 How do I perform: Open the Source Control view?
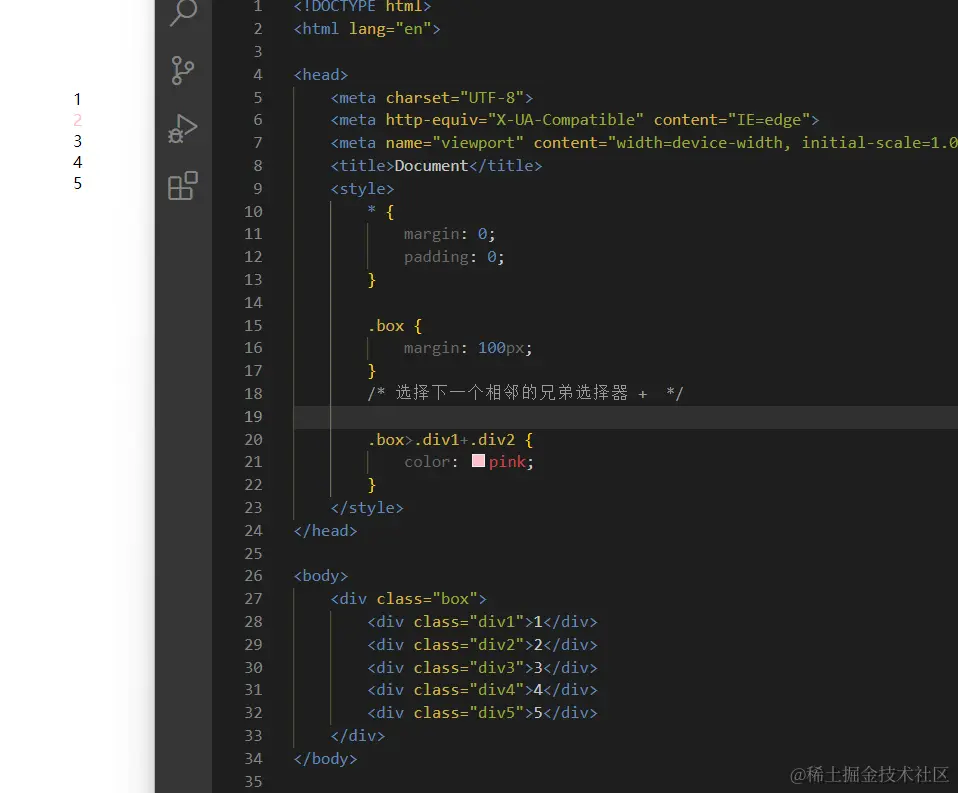click(x=183, y=70)
